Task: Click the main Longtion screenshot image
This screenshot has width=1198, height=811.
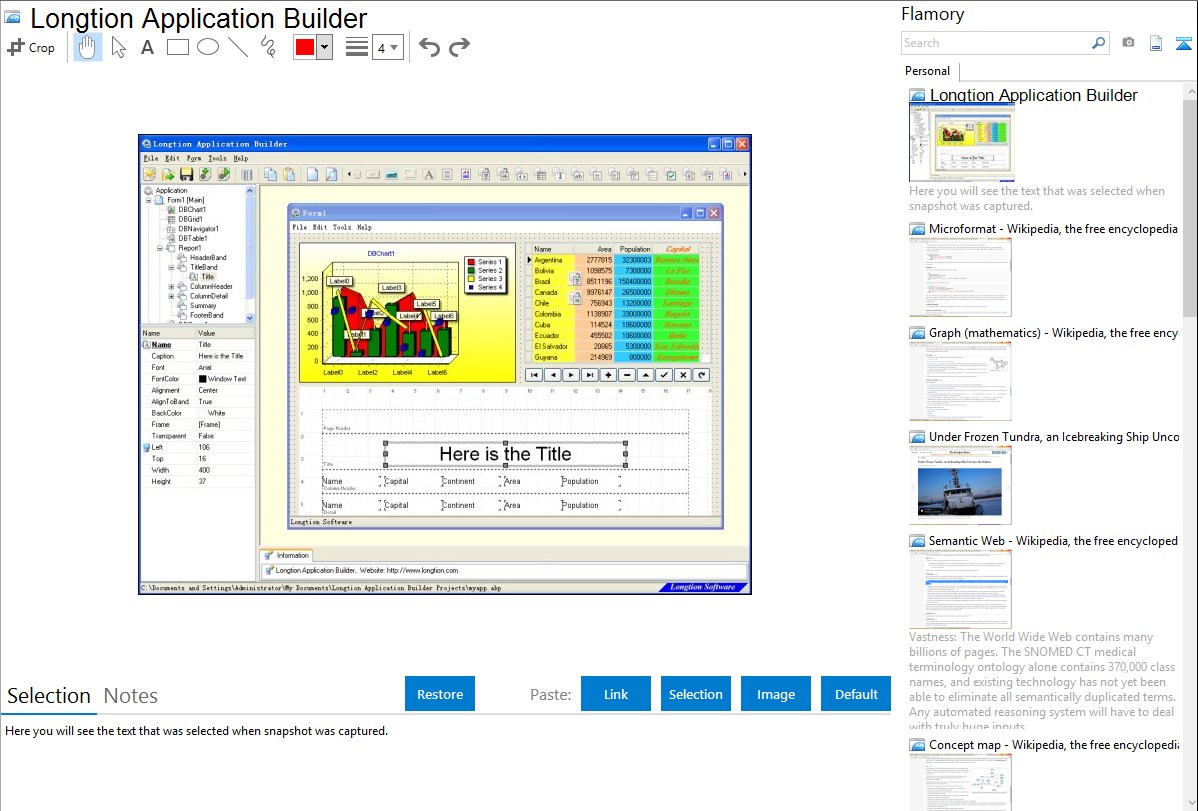Action: 445,365
